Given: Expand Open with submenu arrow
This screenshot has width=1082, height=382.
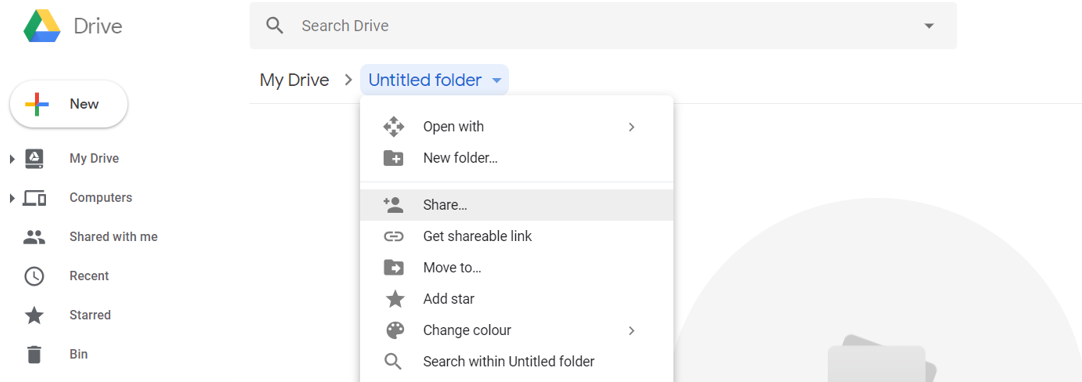Looking at the screenshot, I should pos(631,127).
